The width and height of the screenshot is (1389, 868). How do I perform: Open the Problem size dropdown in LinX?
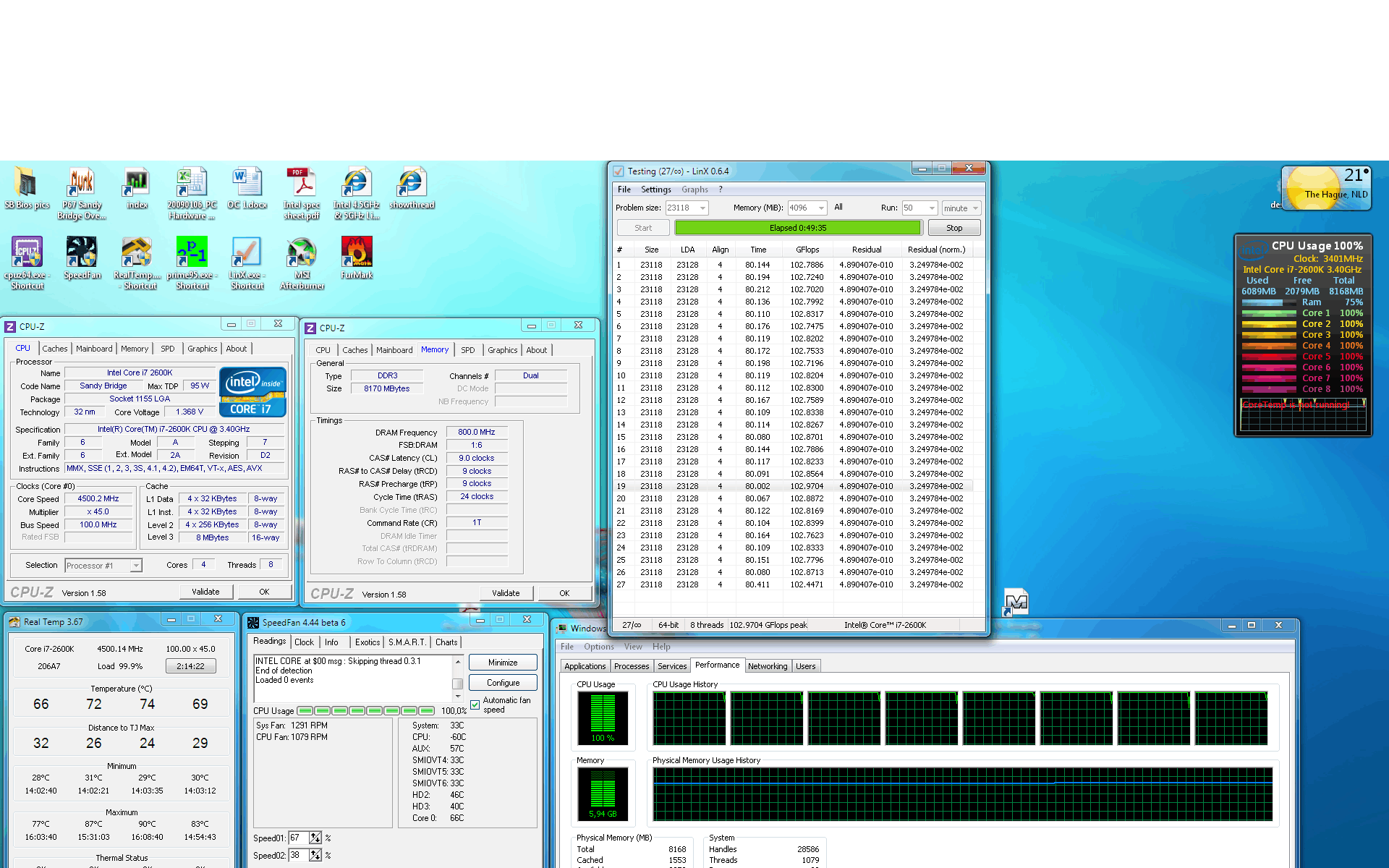coord(702,208)
